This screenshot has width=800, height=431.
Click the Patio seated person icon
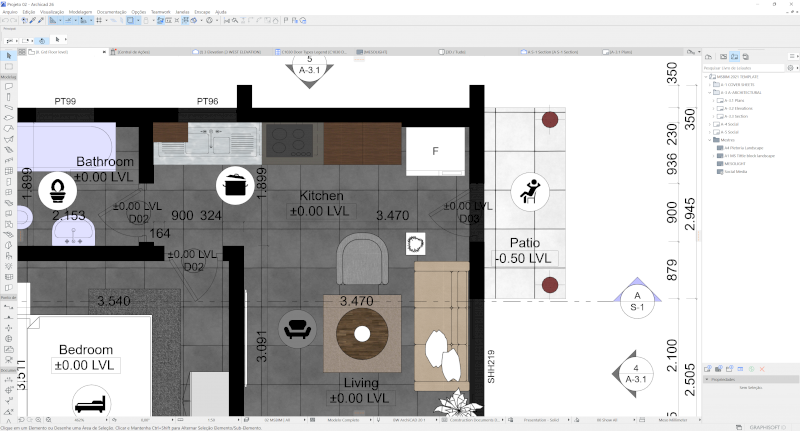pos(527,190)
